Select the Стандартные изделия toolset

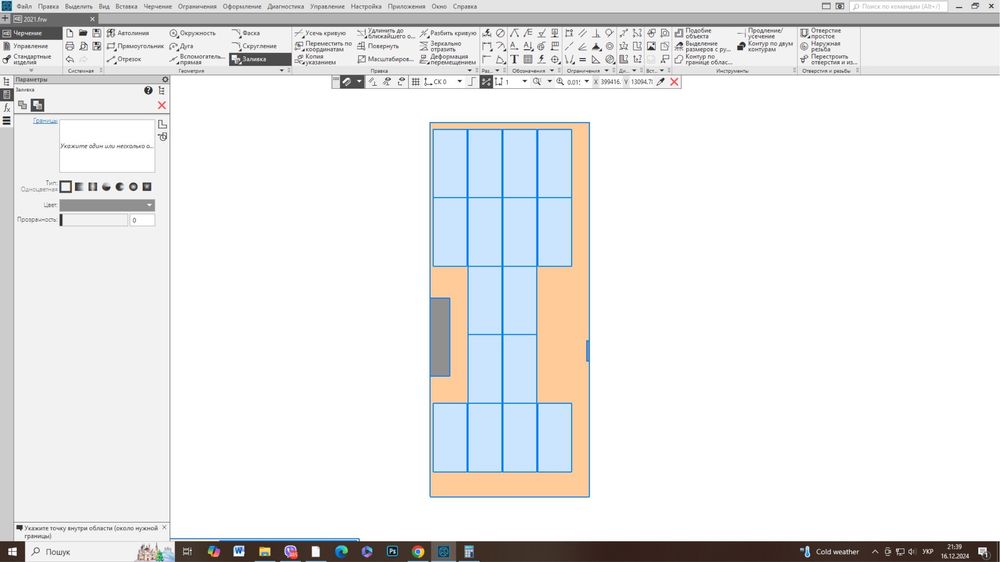(32, 59)
